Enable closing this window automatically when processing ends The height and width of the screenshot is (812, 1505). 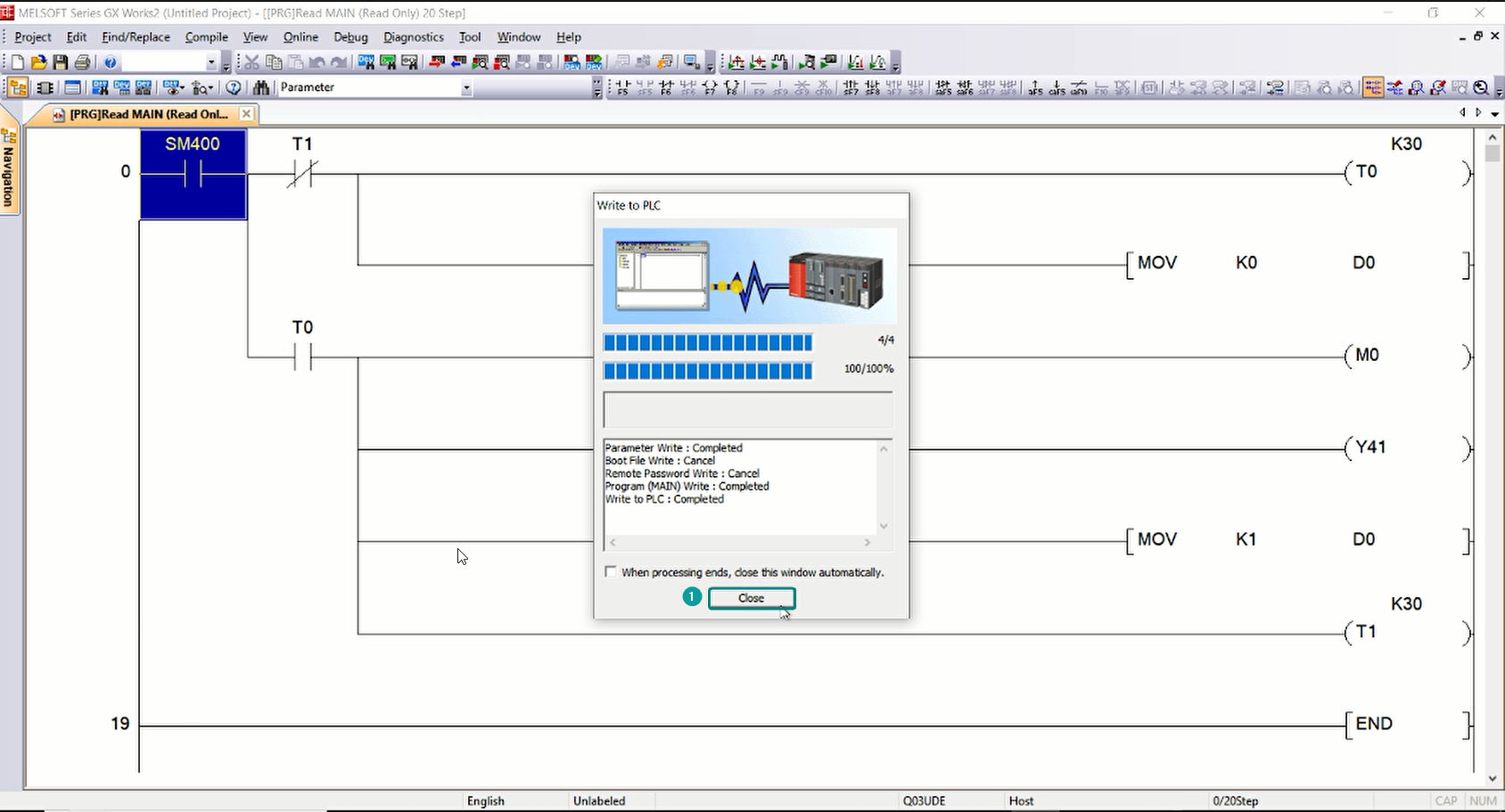point(611,572)
